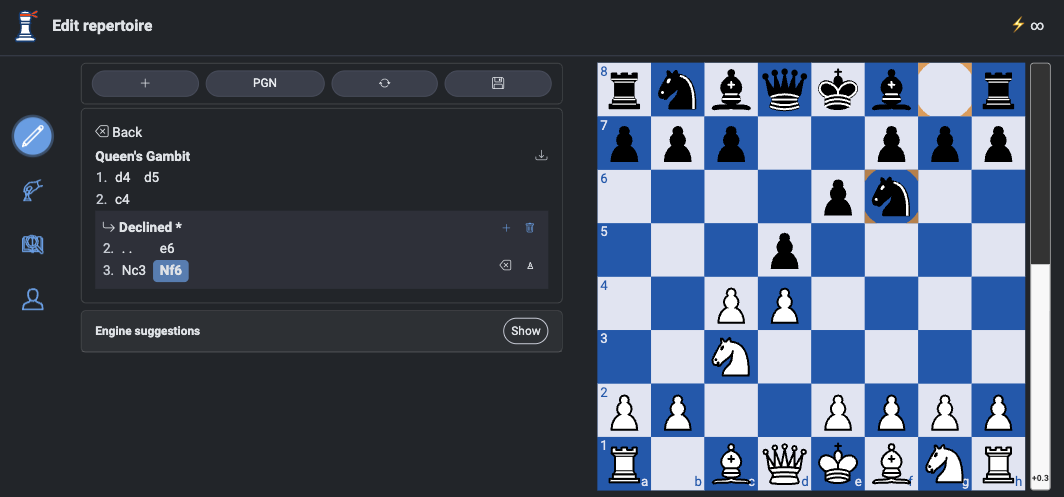Select the pencil edit sidebar icon

pyautogui.click(x=33, y=136)
